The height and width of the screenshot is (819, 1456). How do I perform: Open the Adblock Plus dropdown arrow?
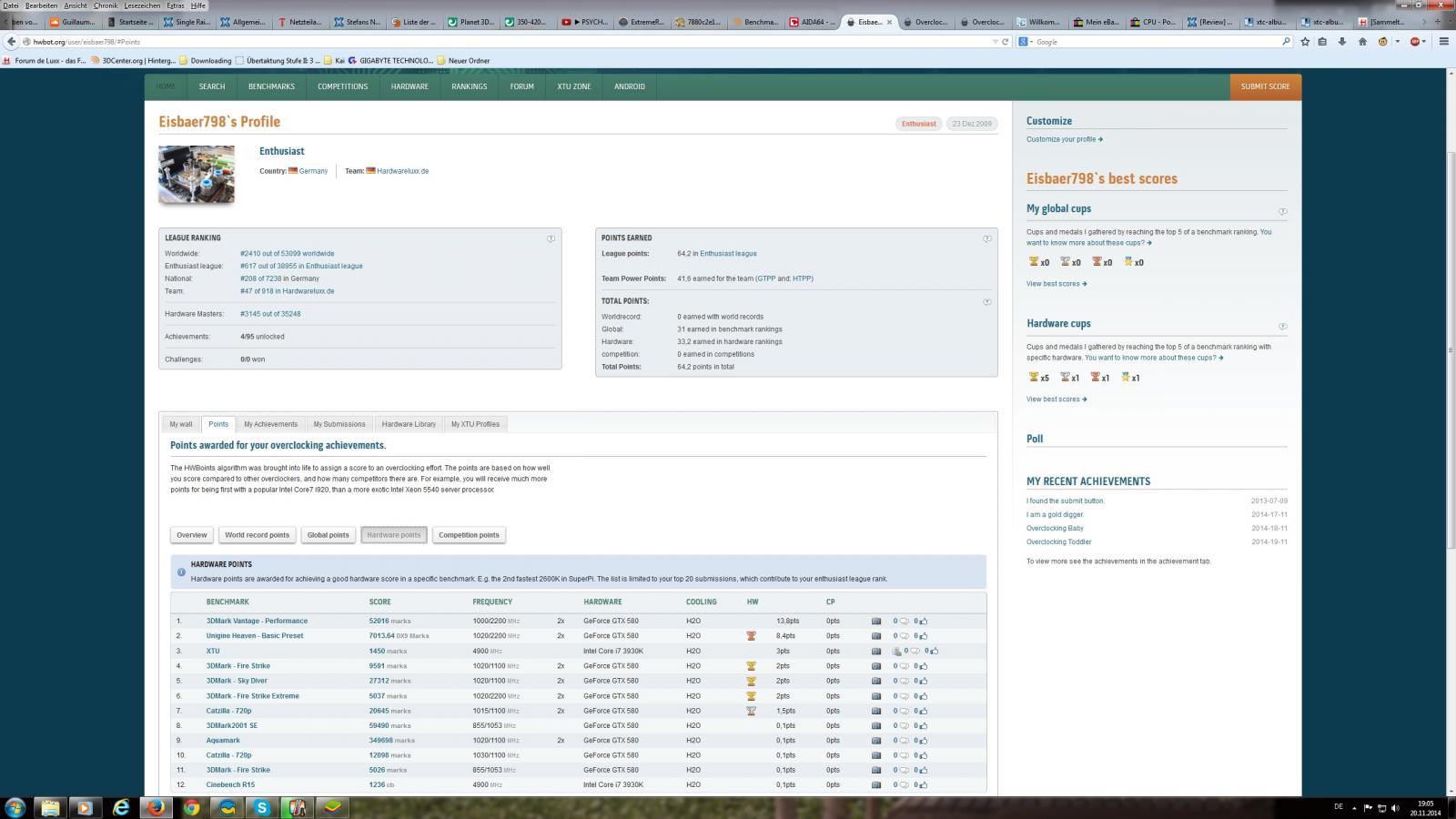pos(1424,41)
